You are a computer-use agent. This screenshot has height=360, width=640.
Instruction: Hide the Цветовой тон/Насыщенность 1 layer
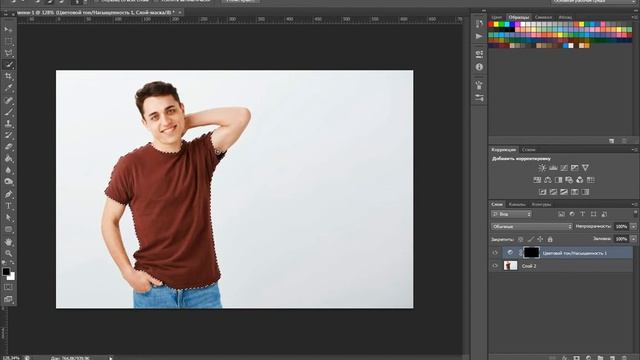(495, 253)
